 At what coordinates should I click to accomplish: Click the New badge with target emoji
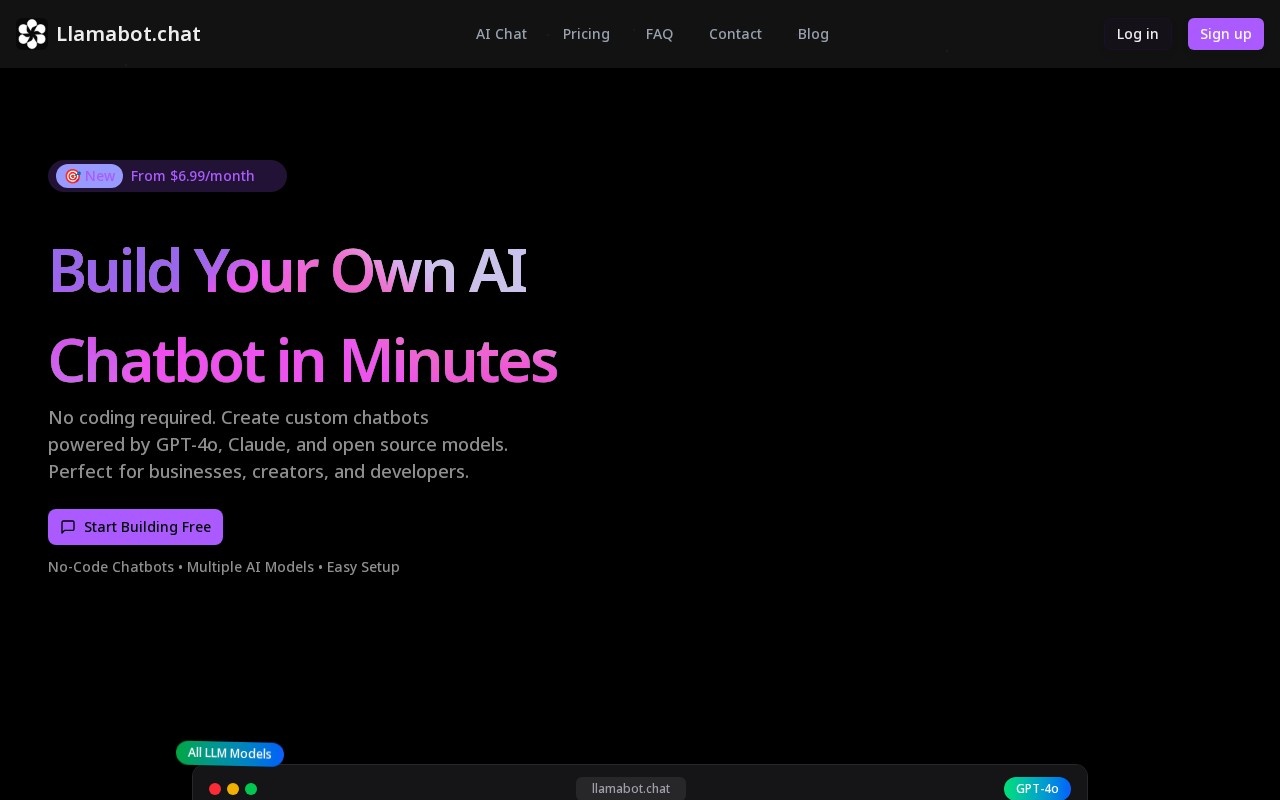click(x=89, y=176)
